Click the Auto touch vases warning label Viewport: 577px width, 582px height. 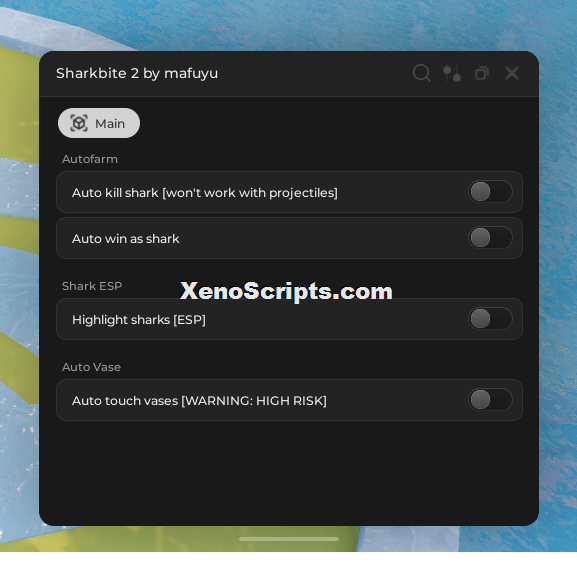199,401
